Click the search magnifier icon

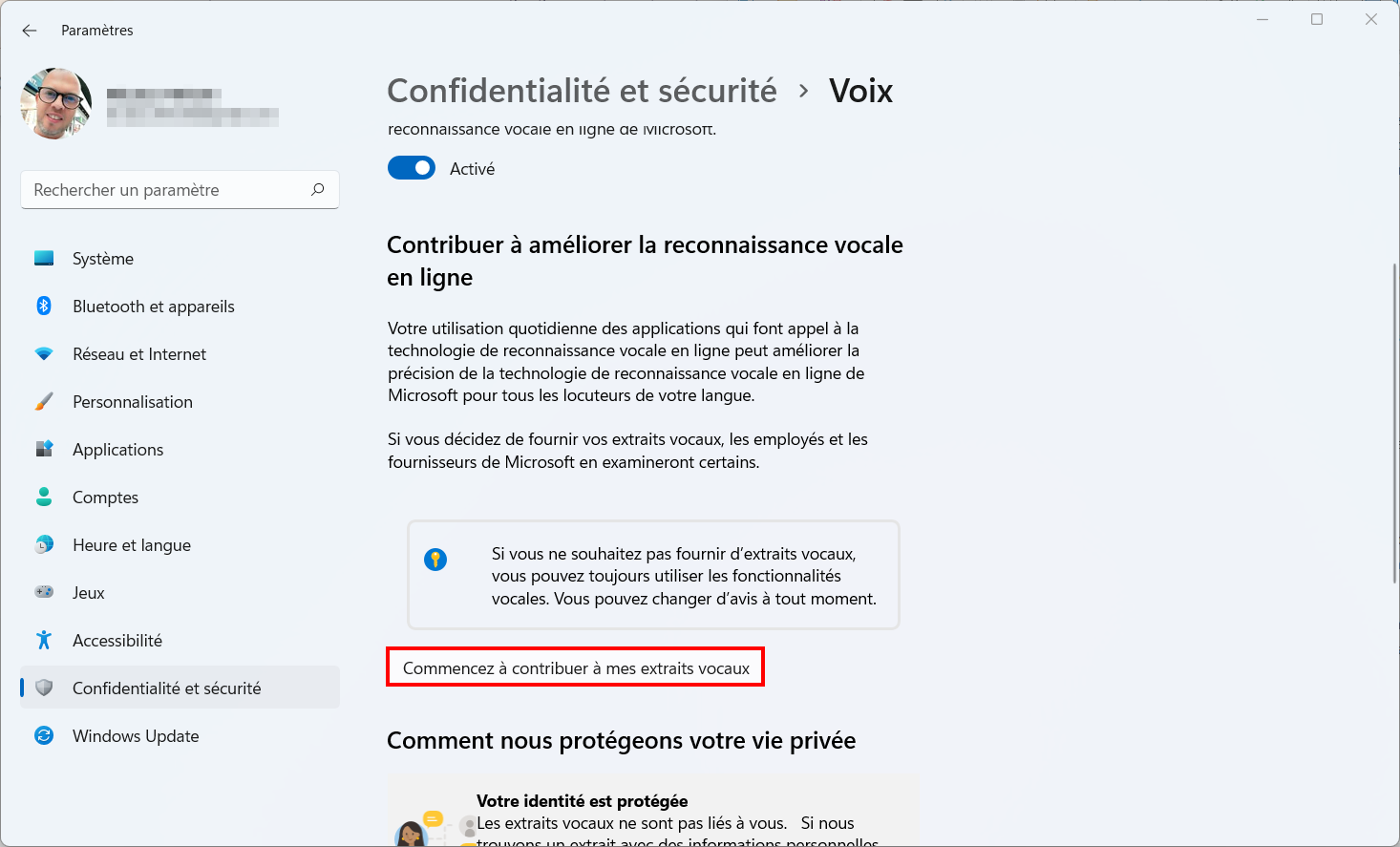[x=318, y=189]
